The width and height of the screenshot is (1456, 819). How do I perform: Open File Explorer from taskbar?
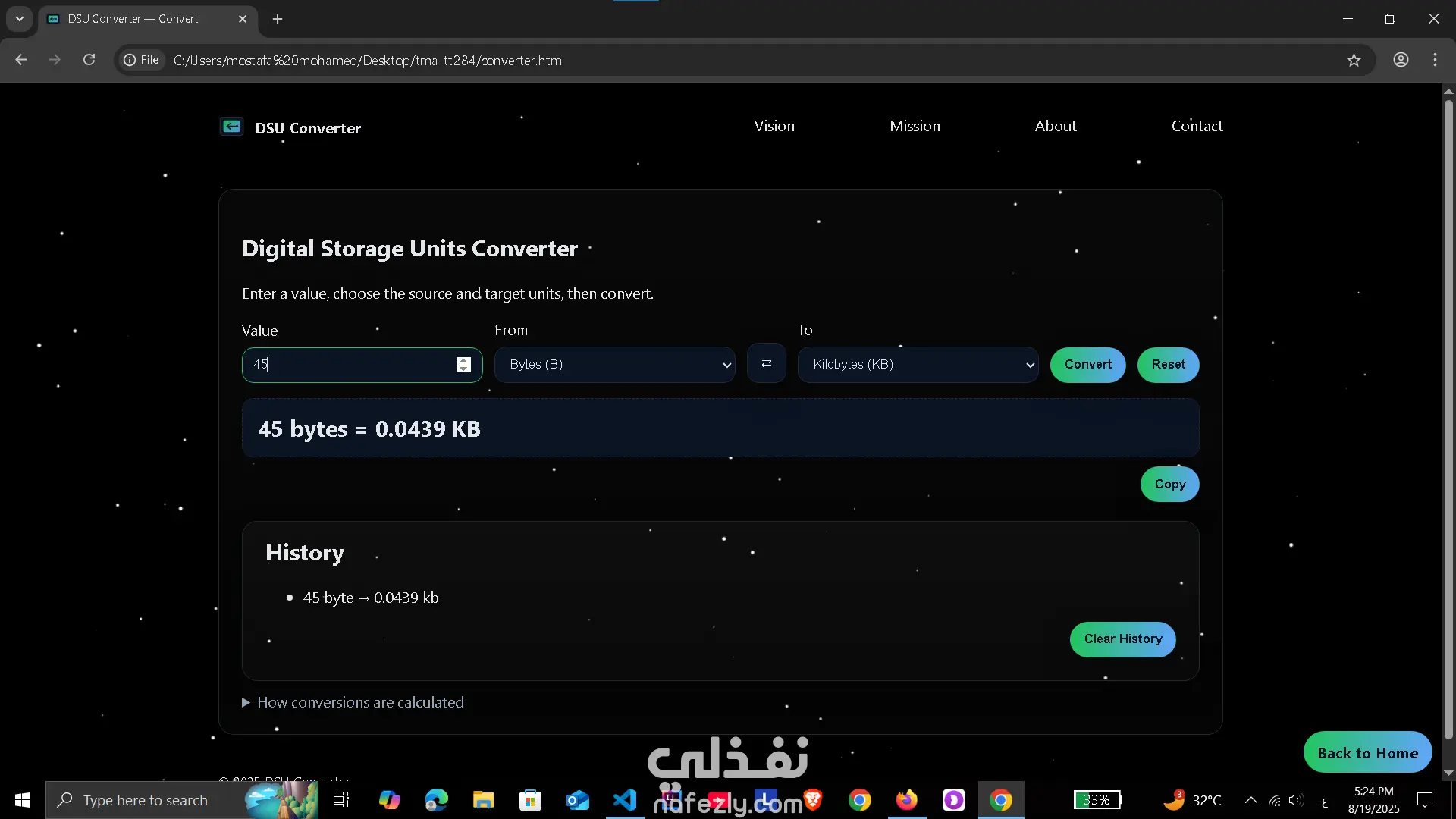click(x=483, y=800)
